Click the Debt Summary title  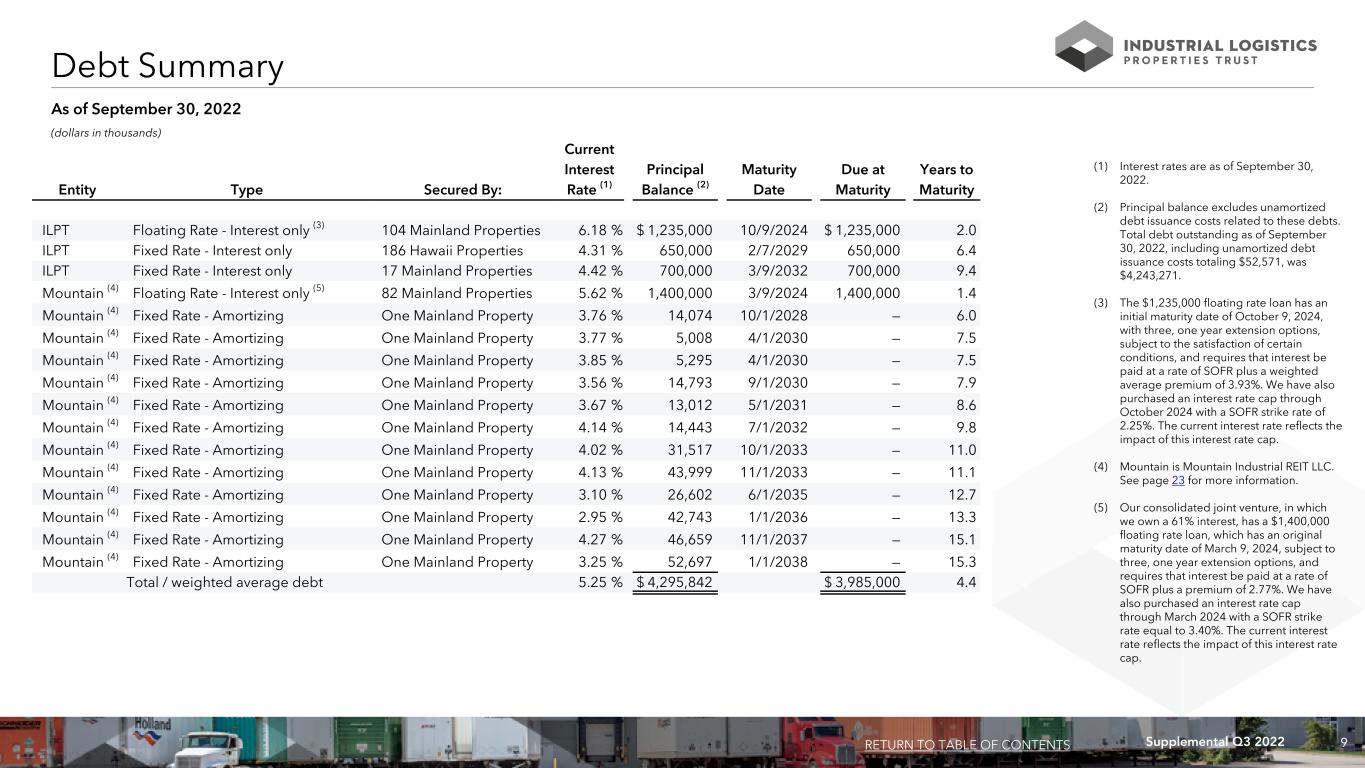tap(168, 66)
